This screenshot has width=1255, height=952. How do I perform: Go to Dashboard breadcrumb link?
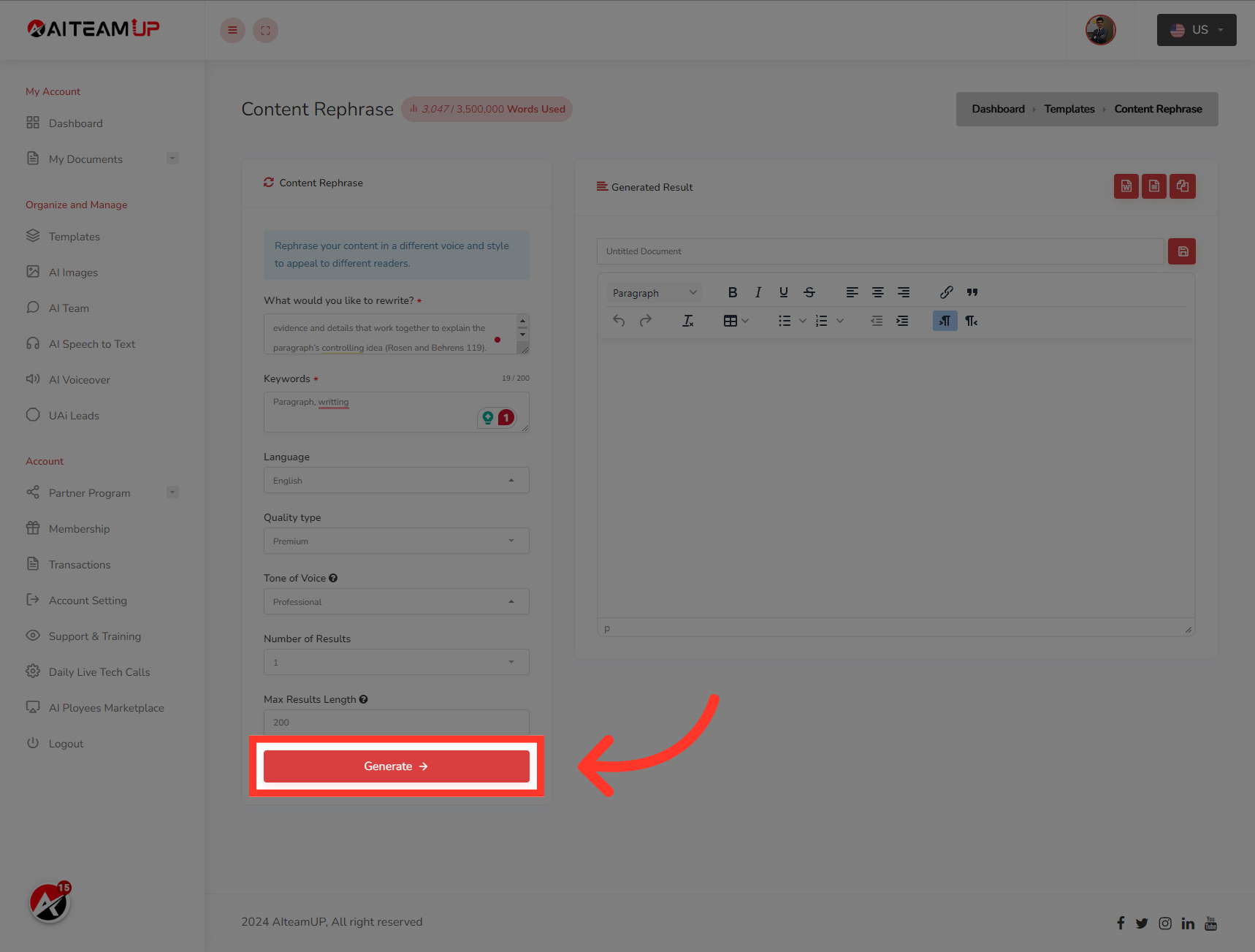[x=998, y=109]
